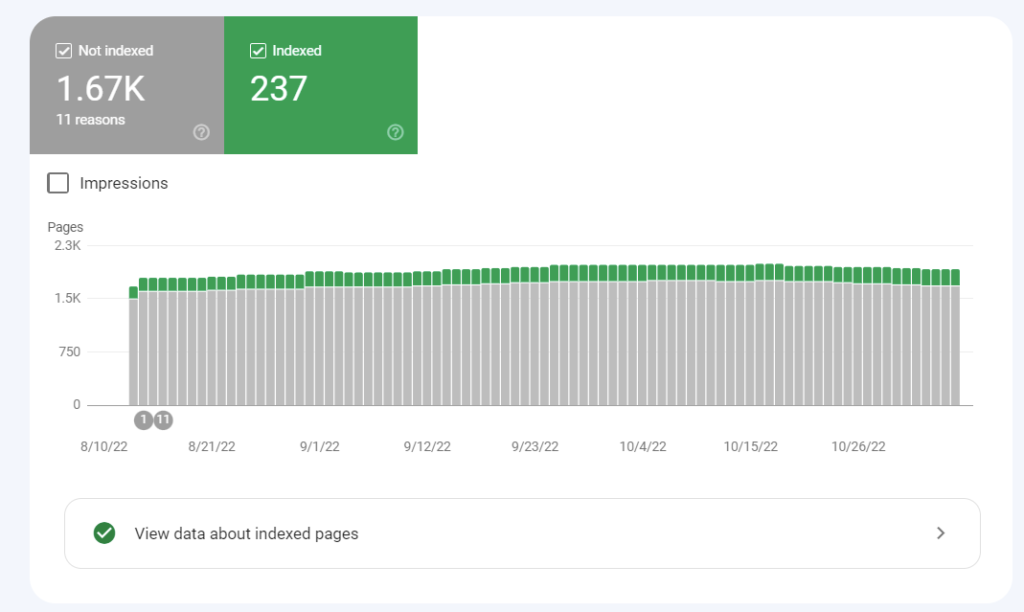1024x612 pixels.
Task: Click the "11 reasons" text
Action: [91, 120]
